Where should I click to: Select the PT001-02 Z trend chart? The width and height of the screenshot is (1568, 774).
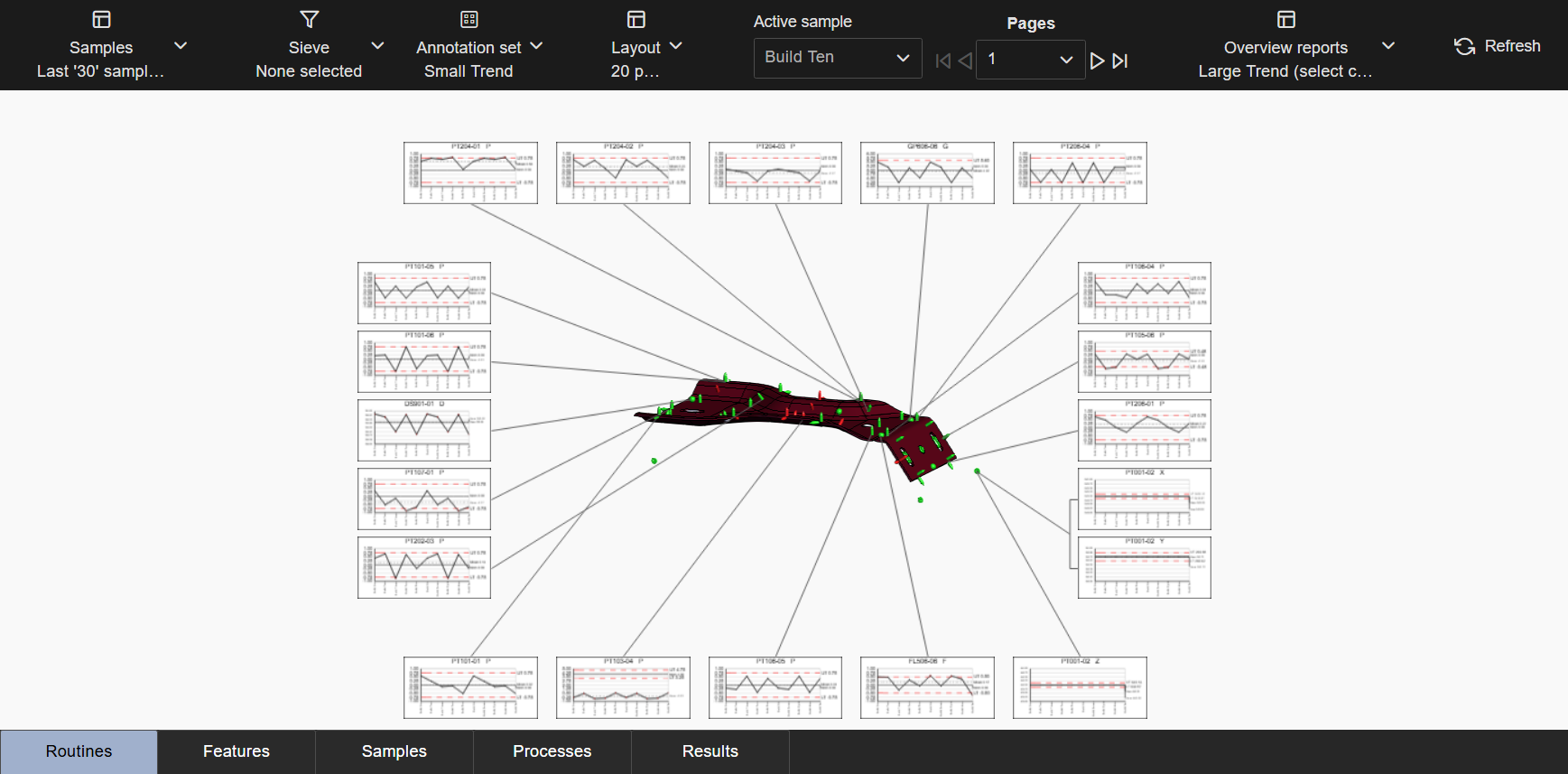(x=1080, y=687)
